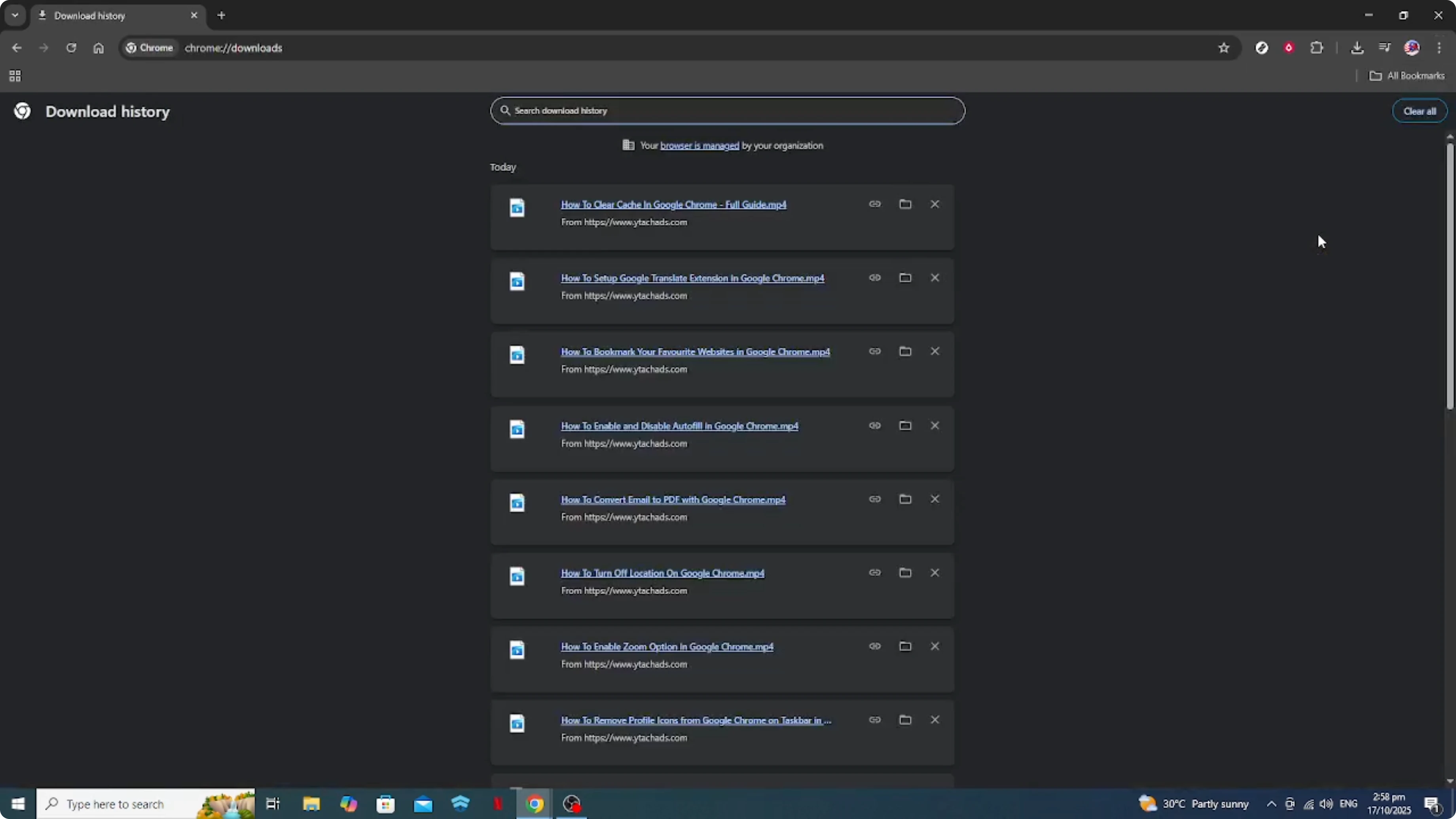Click the Search download history field
The width and height of the screenshot is (1456, 819).
pos(726,111)
